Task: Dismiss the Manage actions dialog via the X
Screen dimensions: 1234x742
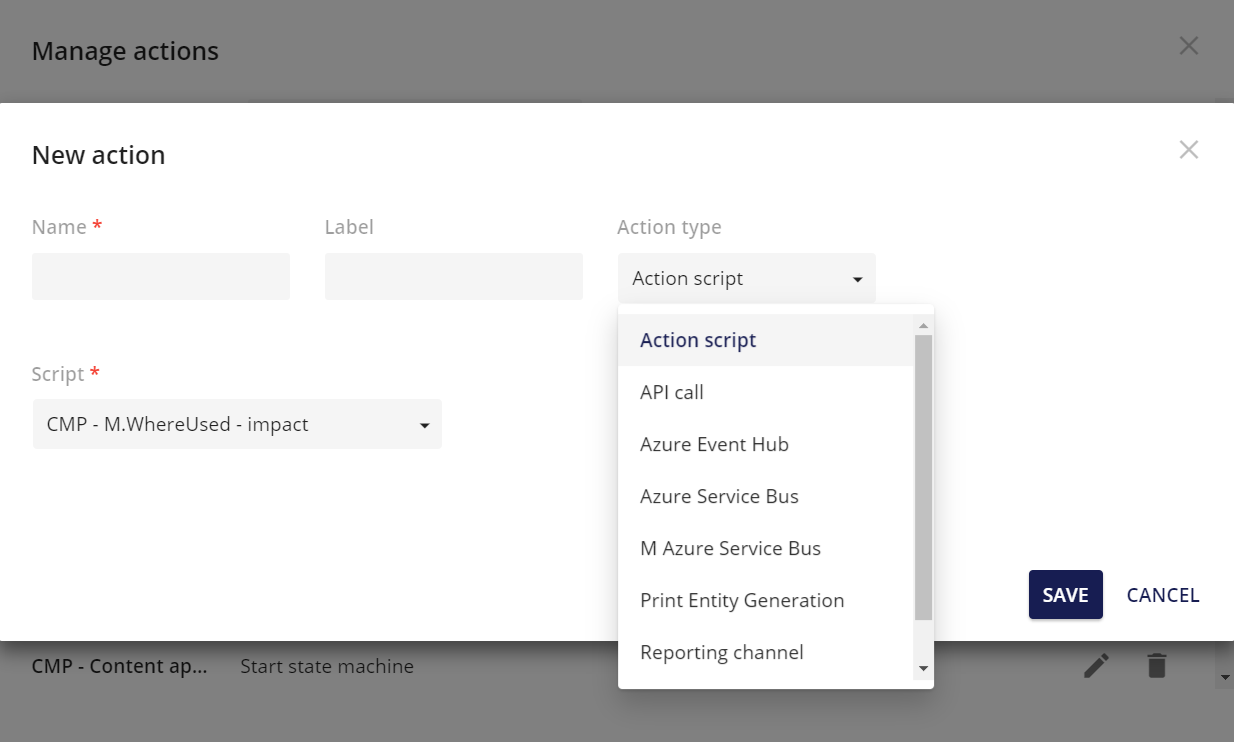Action: point(1188,45)
